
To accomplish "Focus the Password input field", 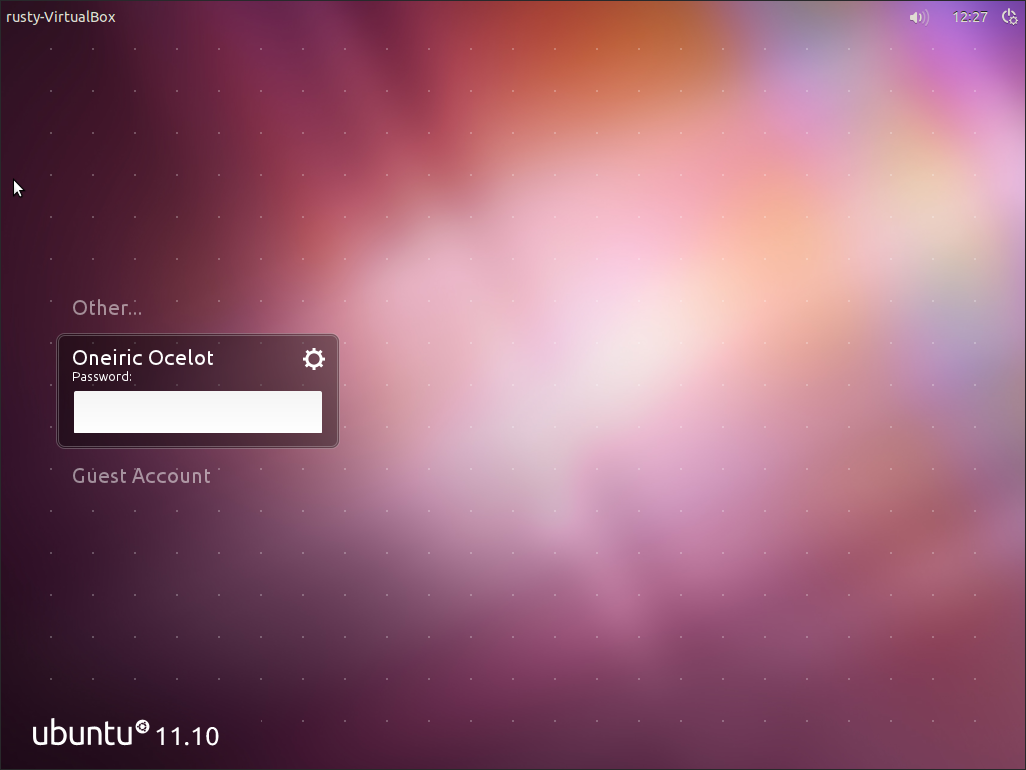I will click(198, 412).
